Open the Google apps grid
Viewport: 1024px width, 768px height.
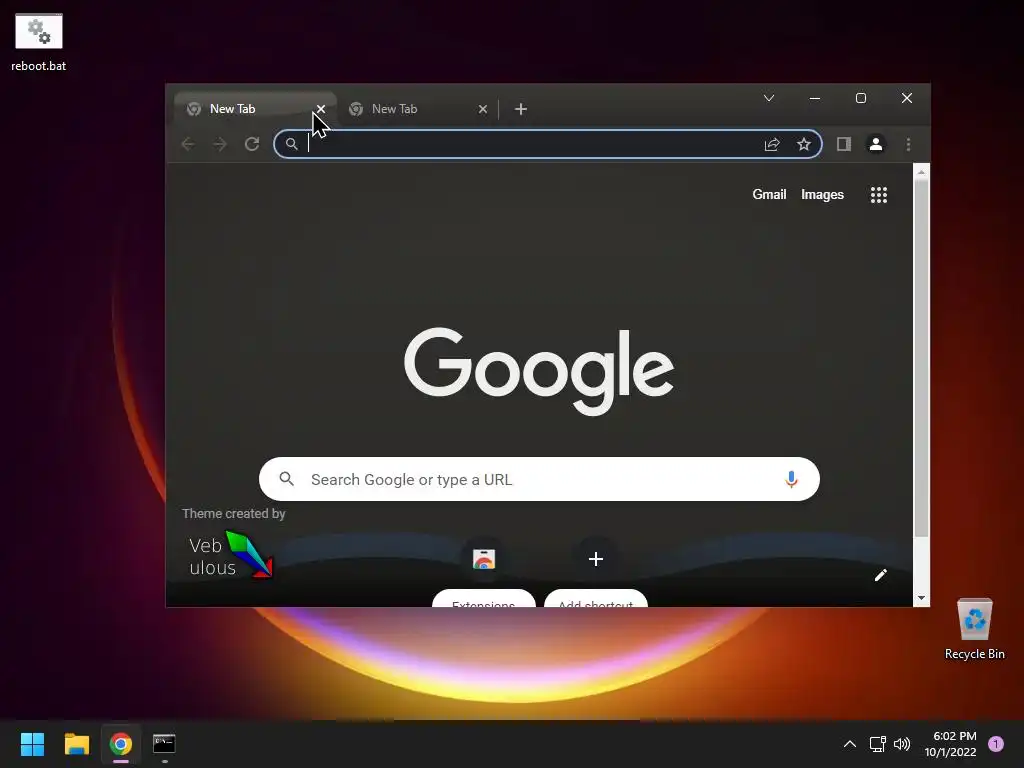pyautogui.click(x=879, y=195)
